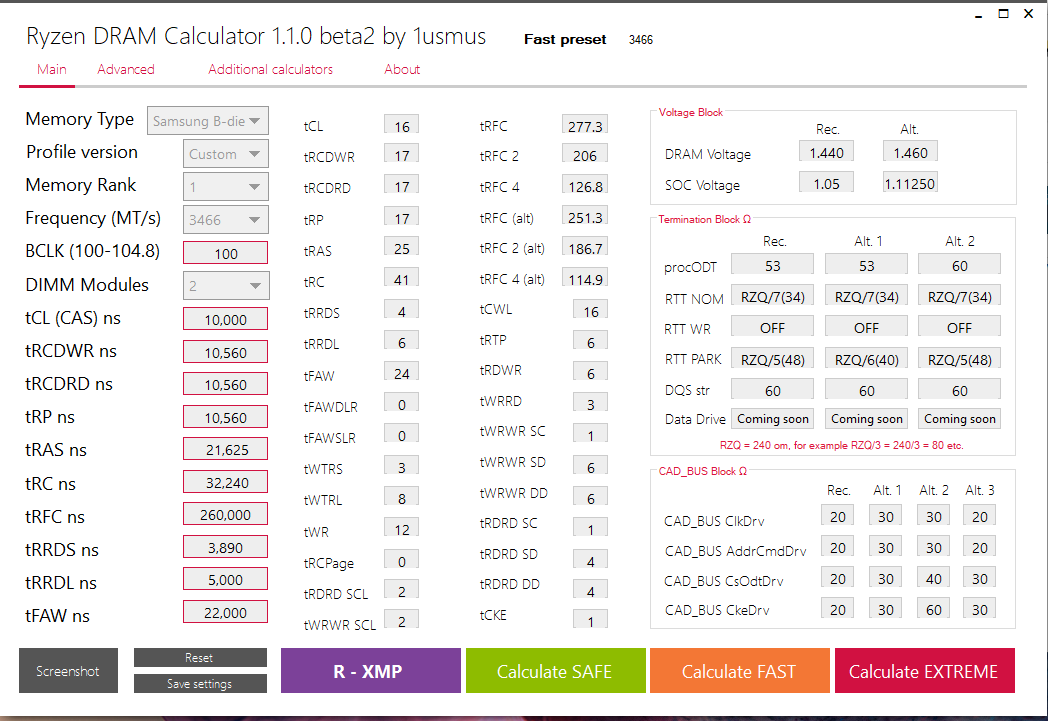Click the BCLK input field

click(226, 253)
